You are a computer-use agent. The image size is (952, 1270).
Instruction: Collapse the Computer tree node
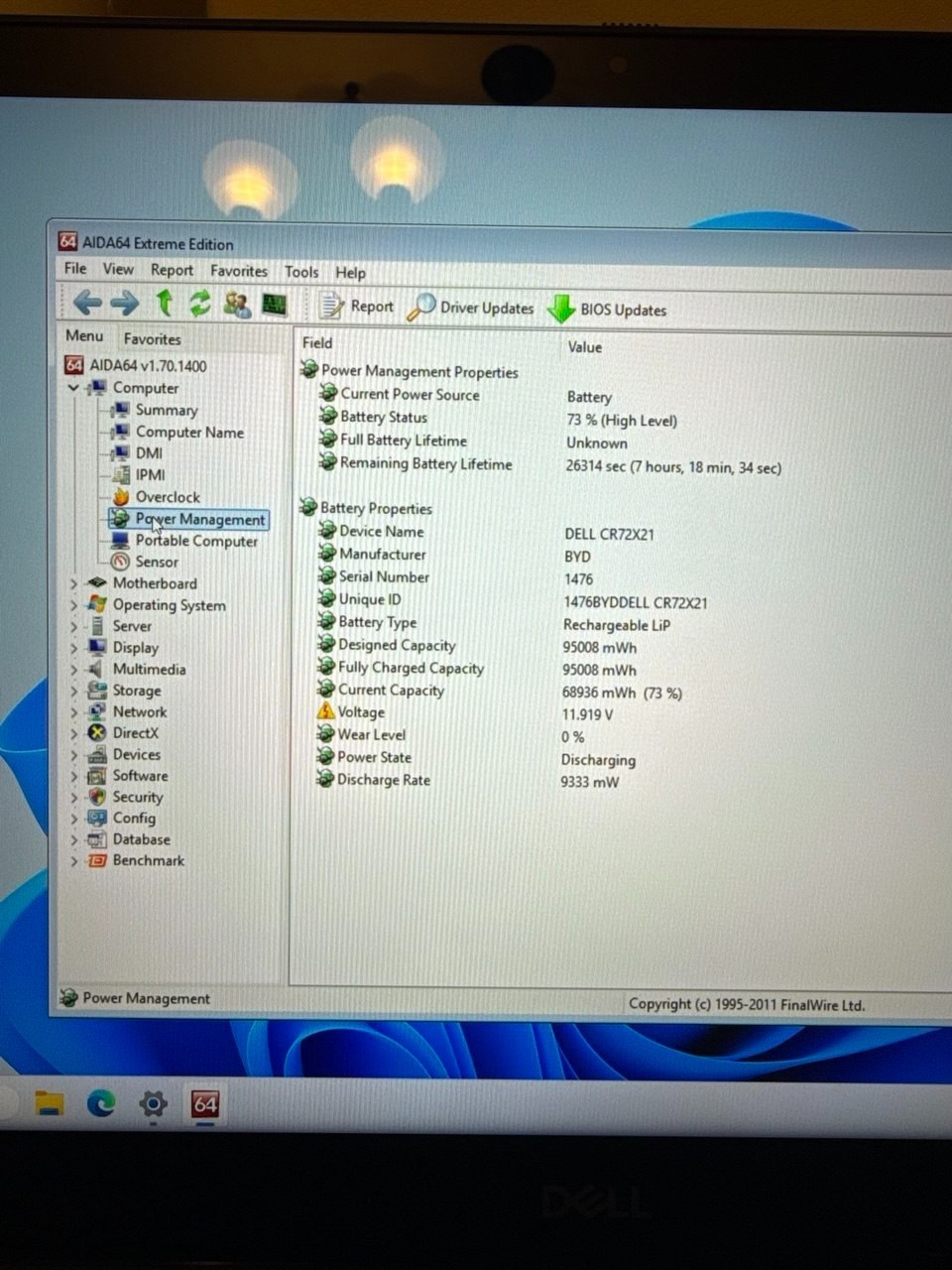[73, 388]
